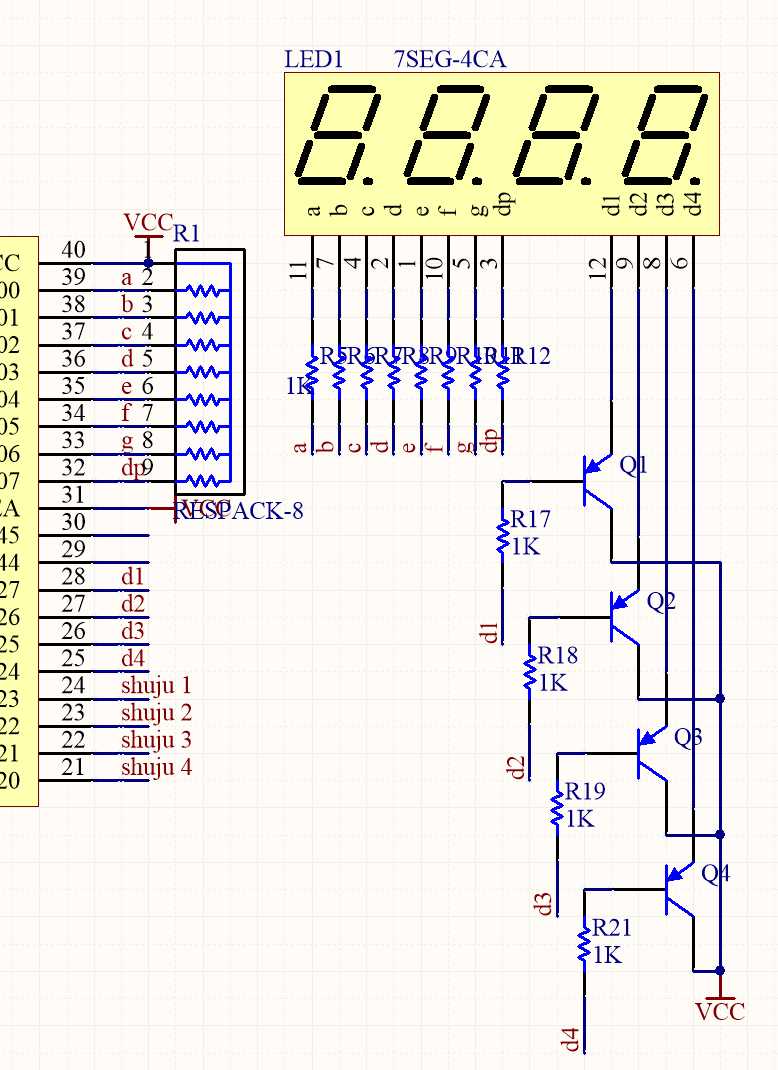Viewport: 778px width, 1070px height.
Task: Click the red d2 net label below R18
Action: pyautogui.click(x=517, y=768)
